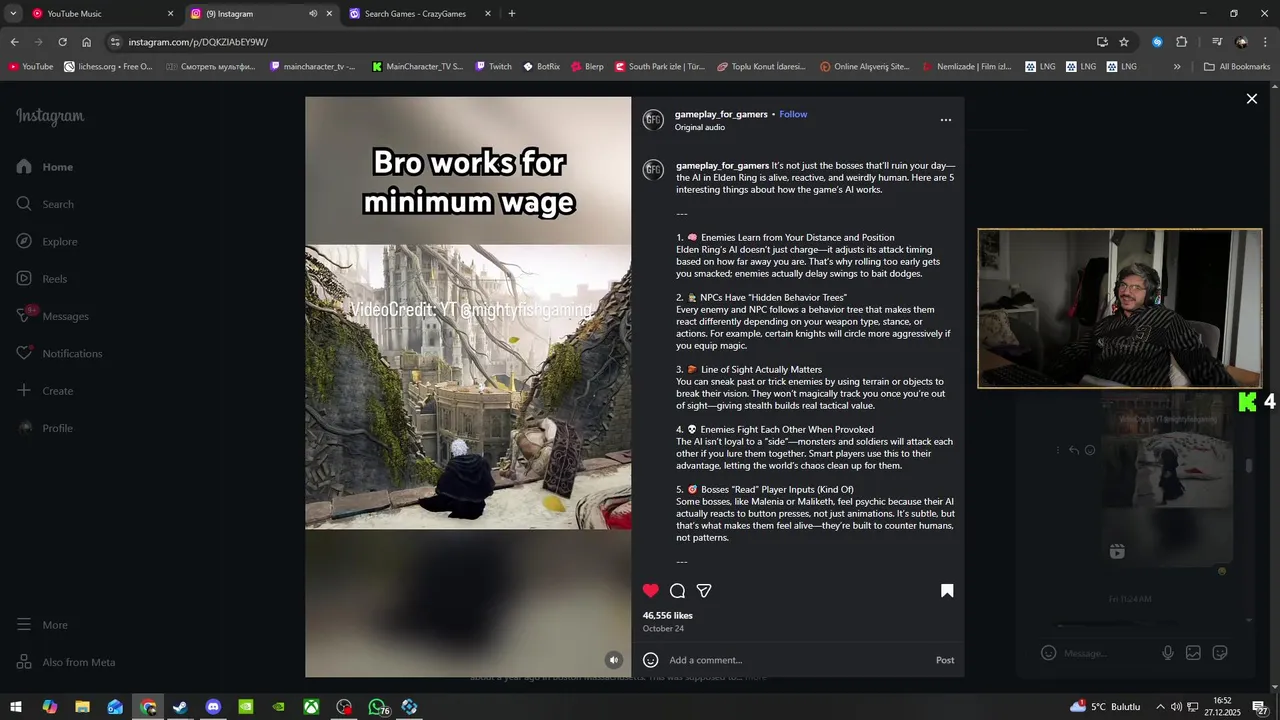Viewport: 1280px width, 720px height.
Task: Switch to the Search Games - CrazyGames tab
Action: point(420,14)
